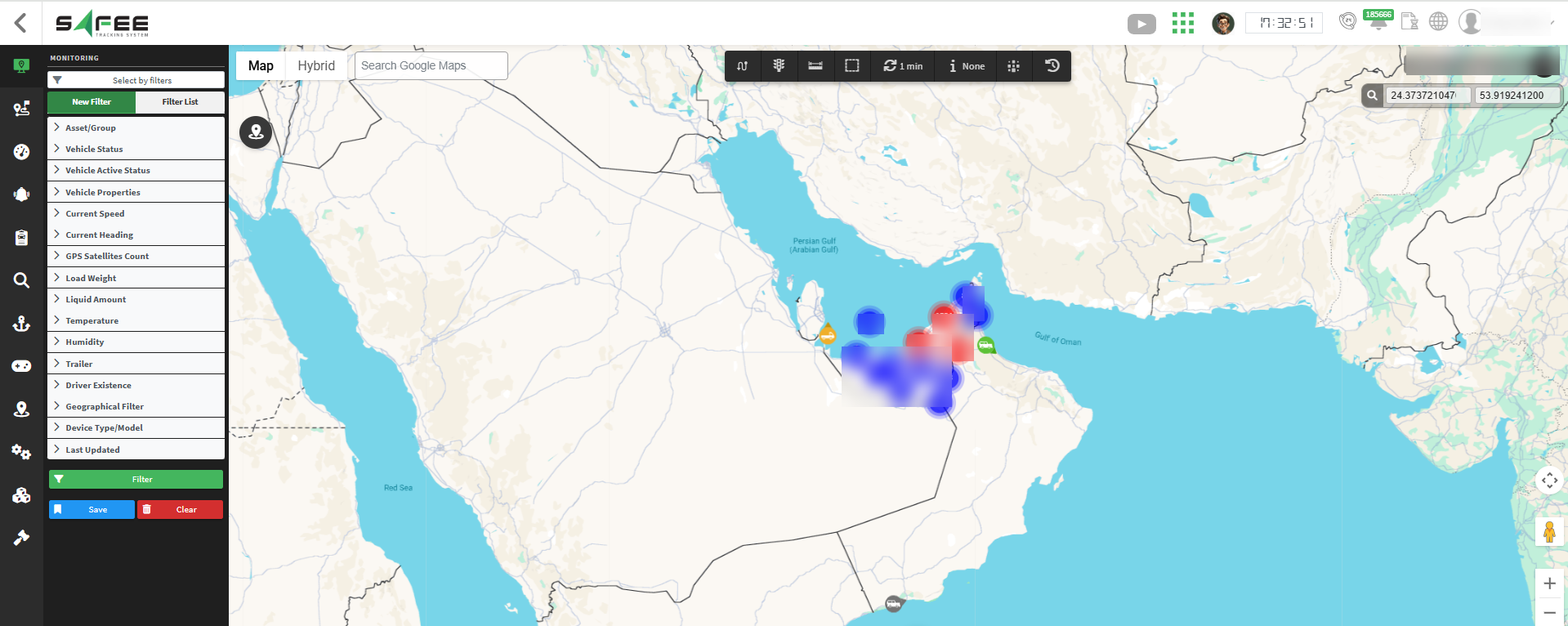Switch map to Hybrid view
This screenshot has width=1568, height=626.
[x=316, y=66]
